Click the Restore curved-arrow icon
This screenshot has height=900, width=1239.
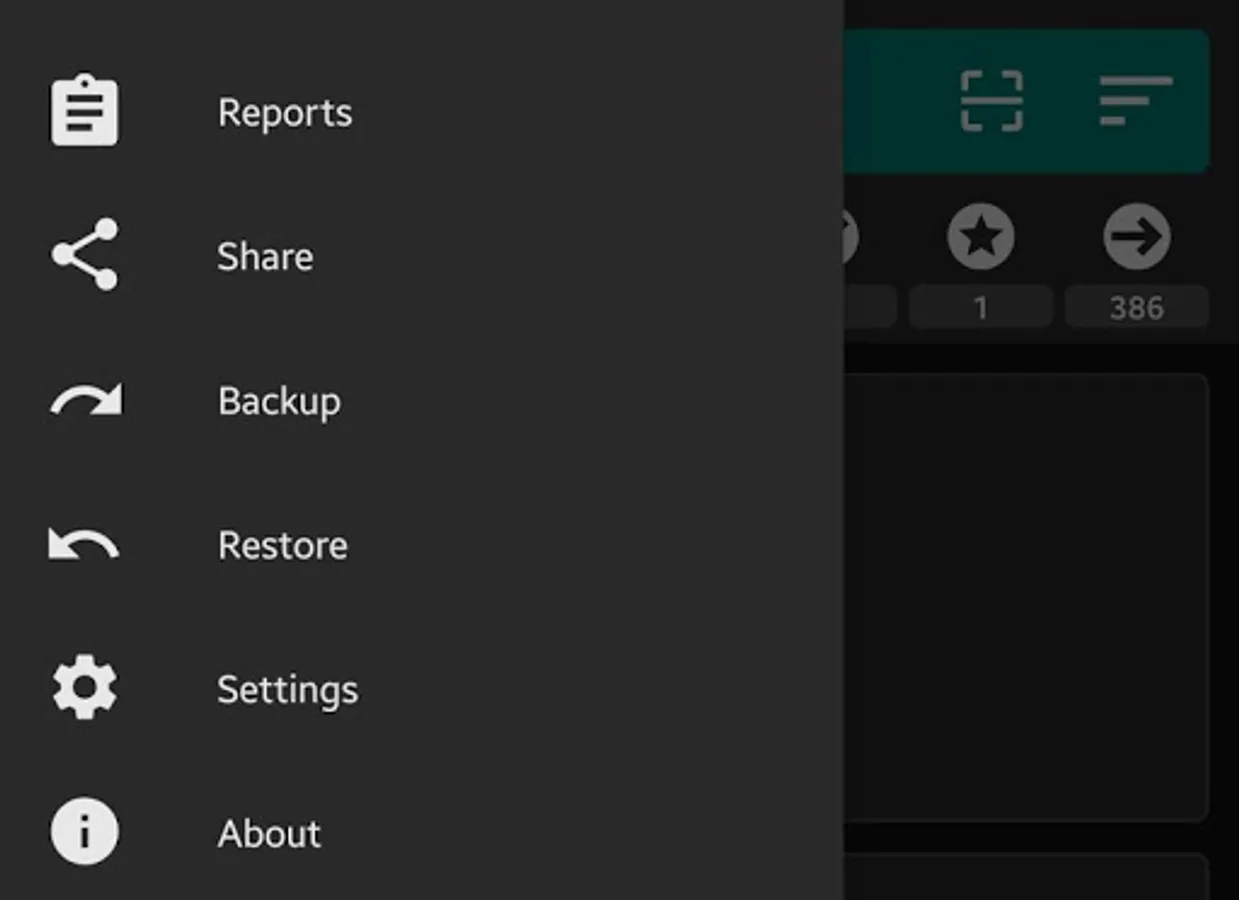pos(84,544)
